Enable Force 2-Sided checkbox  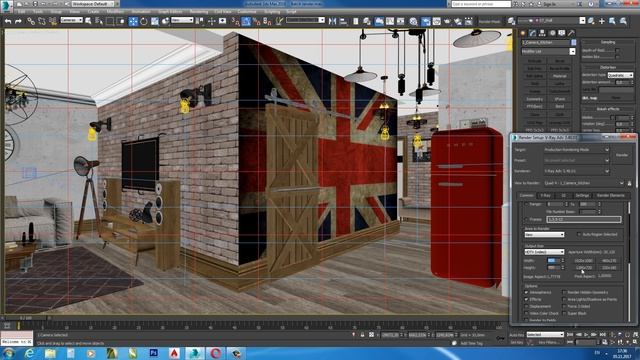pos(564,307)
